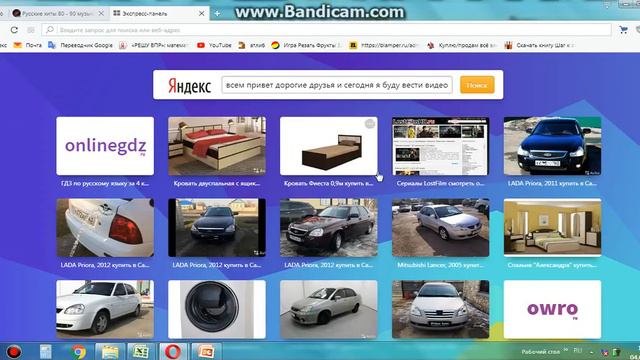Open the LADA Priora 2012 white taillight tile
The image size is (640, 360).
pyautogui.click(x=105, y=227)
